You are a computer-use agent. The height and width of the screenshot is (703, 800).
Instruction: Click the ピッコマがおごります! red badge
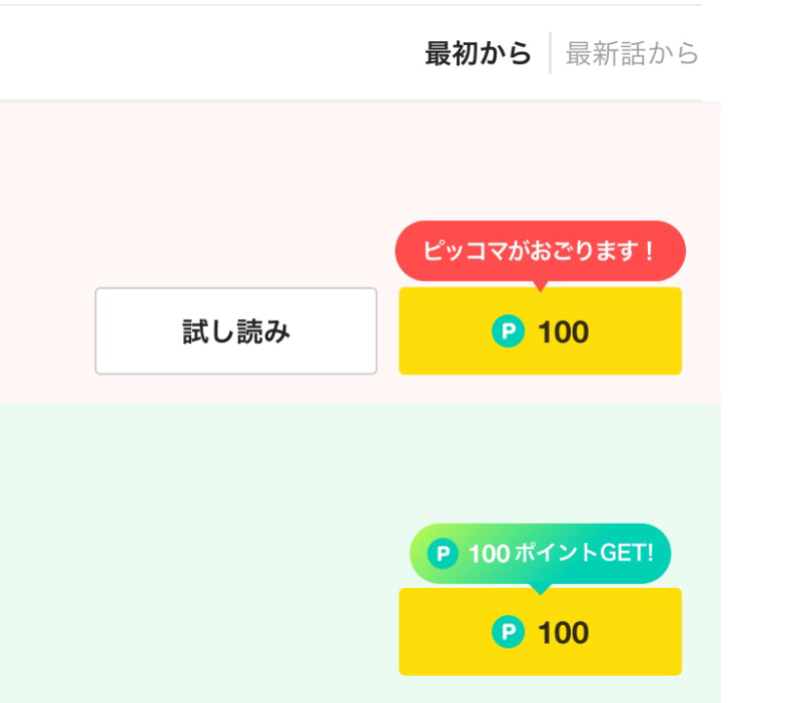540,250
